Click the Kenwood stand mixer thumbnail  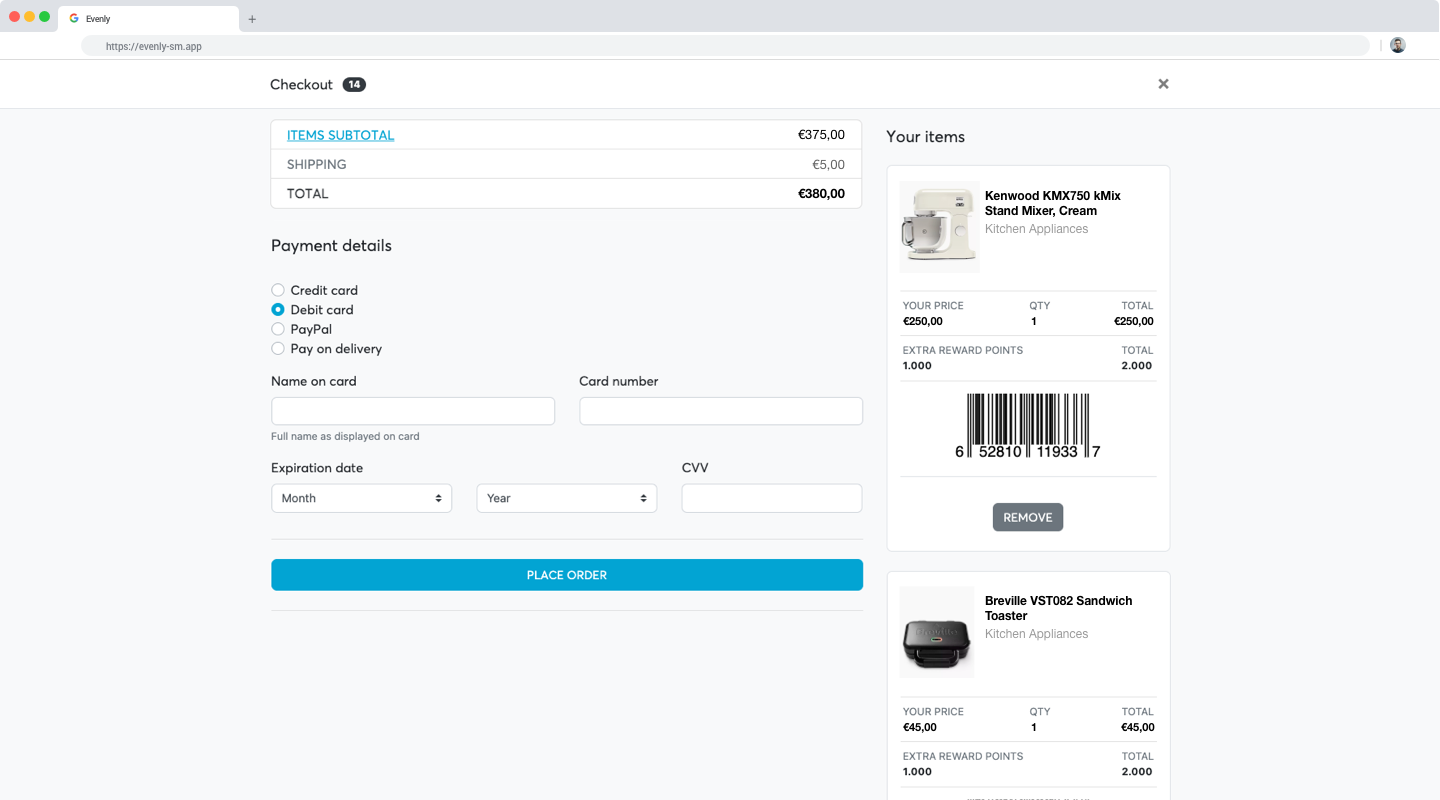pyautogui.click(x=940, y=227)
